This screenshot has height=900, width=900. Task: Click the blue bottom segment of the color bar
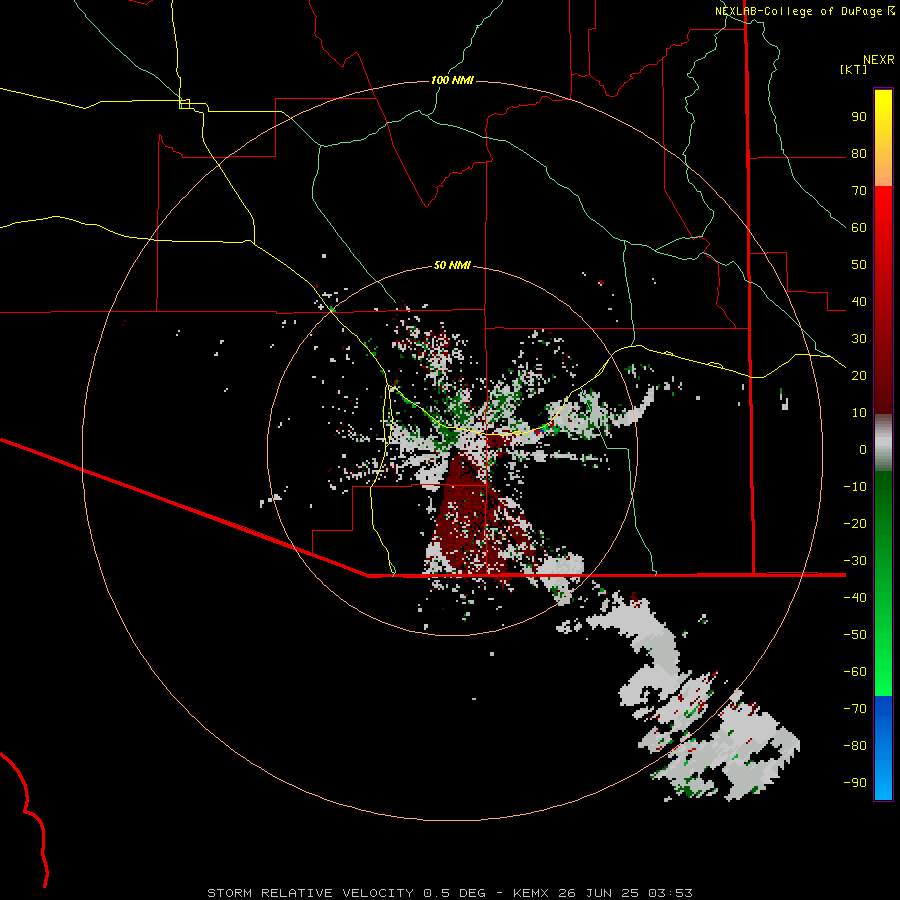[x=883, y=748]
